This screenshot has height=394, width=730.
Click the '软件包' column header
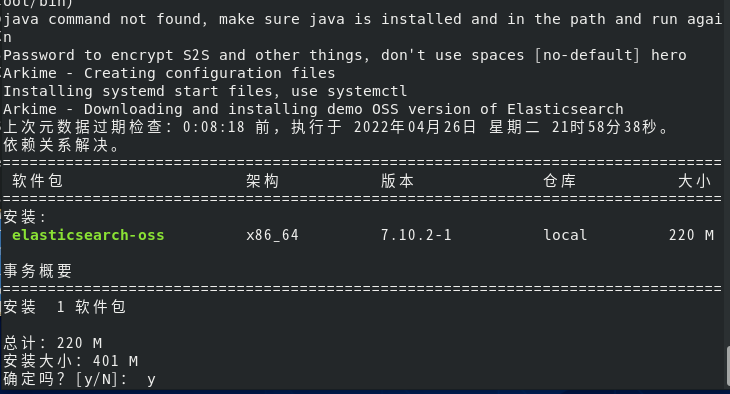(38, 181)
